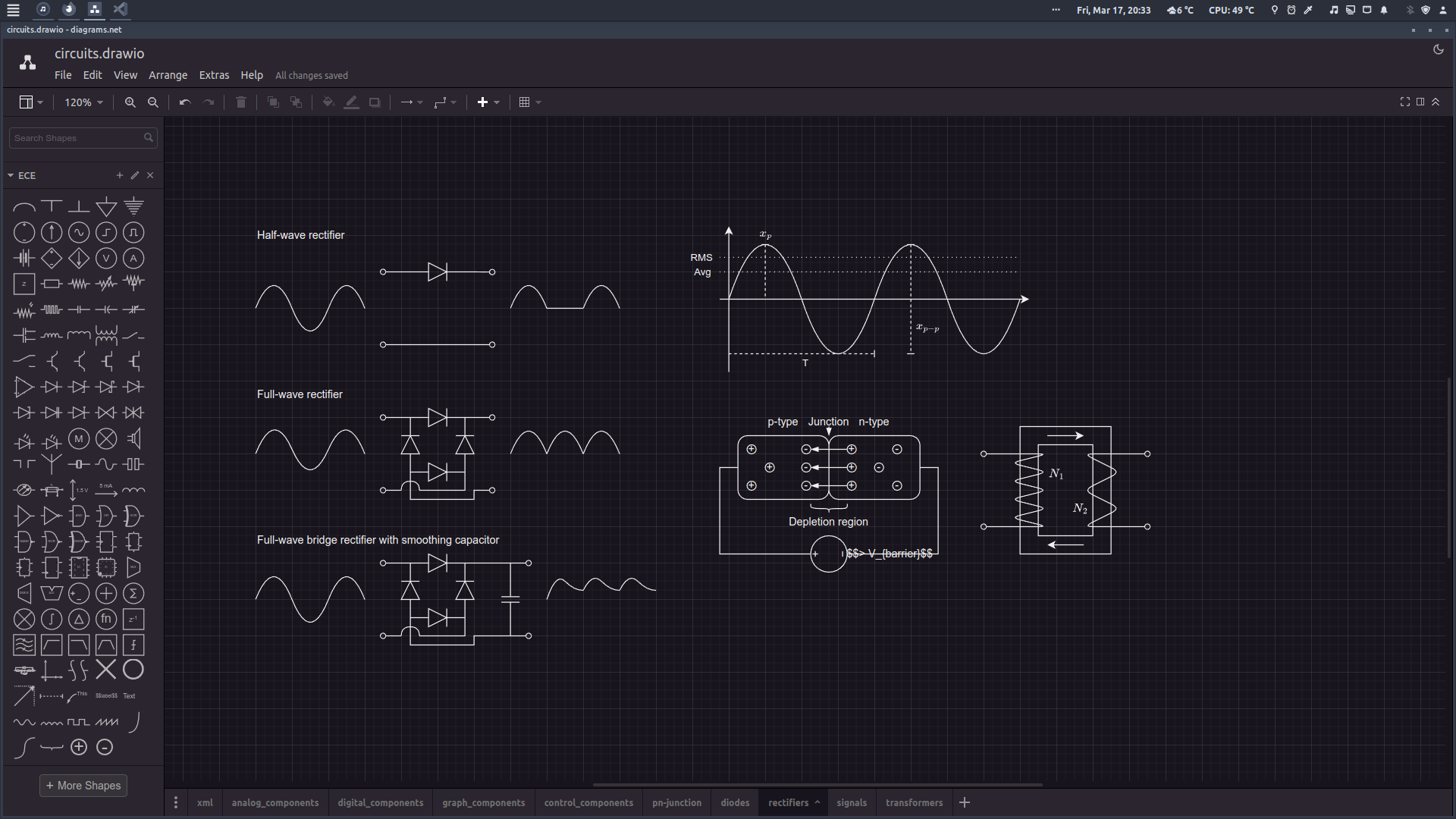Click the undo button in toolbar
This screenshot has height=819, width=1456.
[185, 102]
